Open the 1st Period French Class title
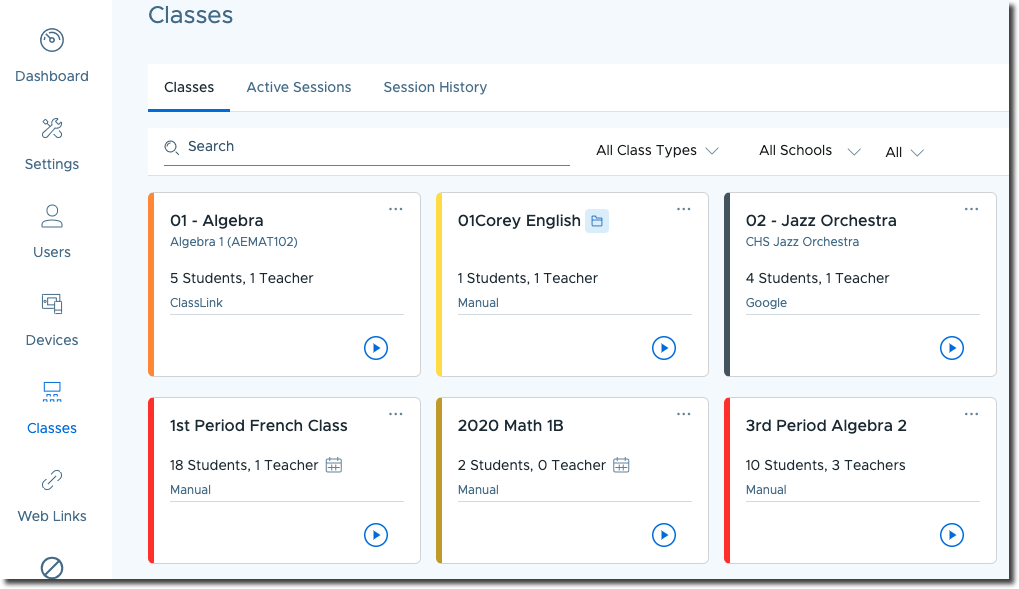This screenshot has width=1019, height=589. click(259, 426)
